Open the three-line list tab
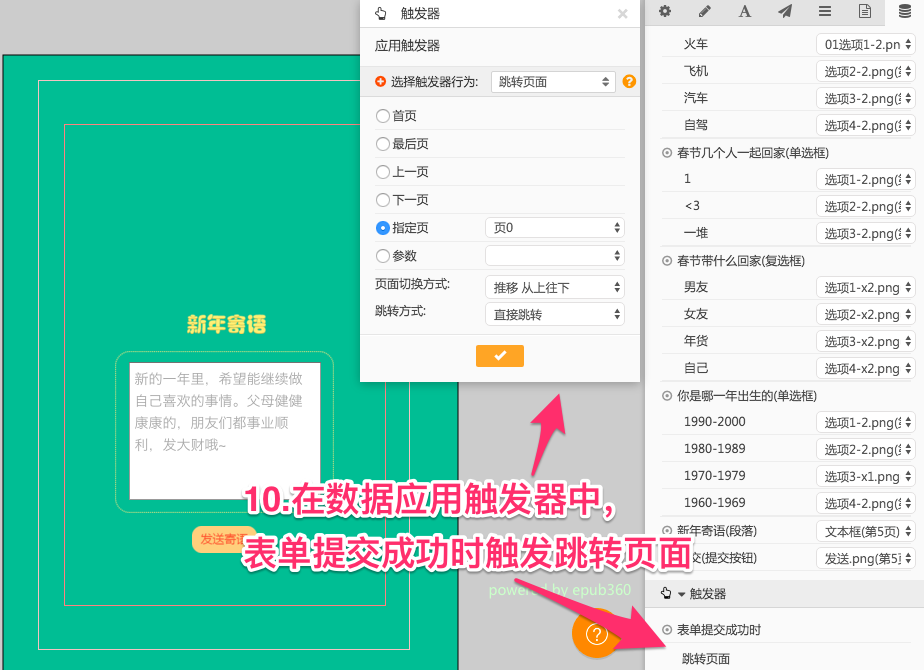Screen dimensions: 924x670 (825, 12)
